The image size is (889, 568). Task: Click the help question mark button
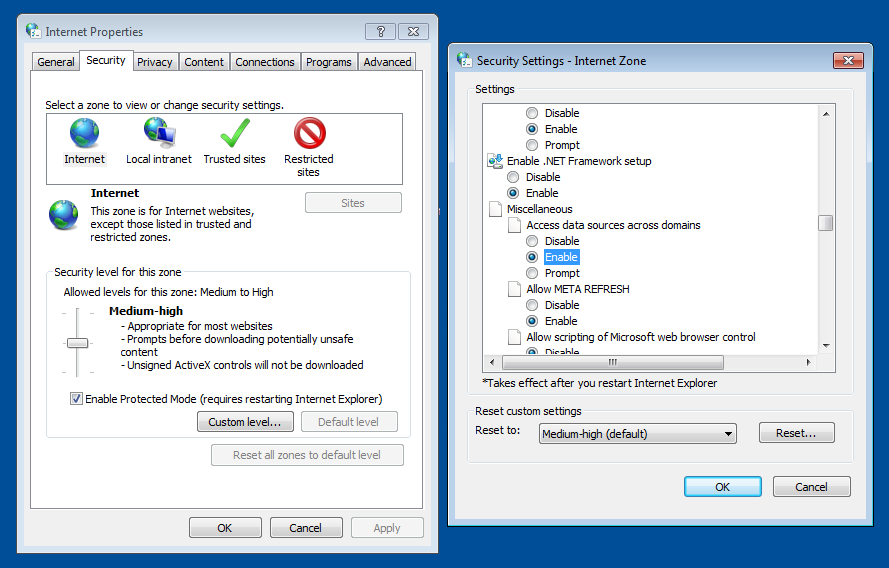coord(380,31)
